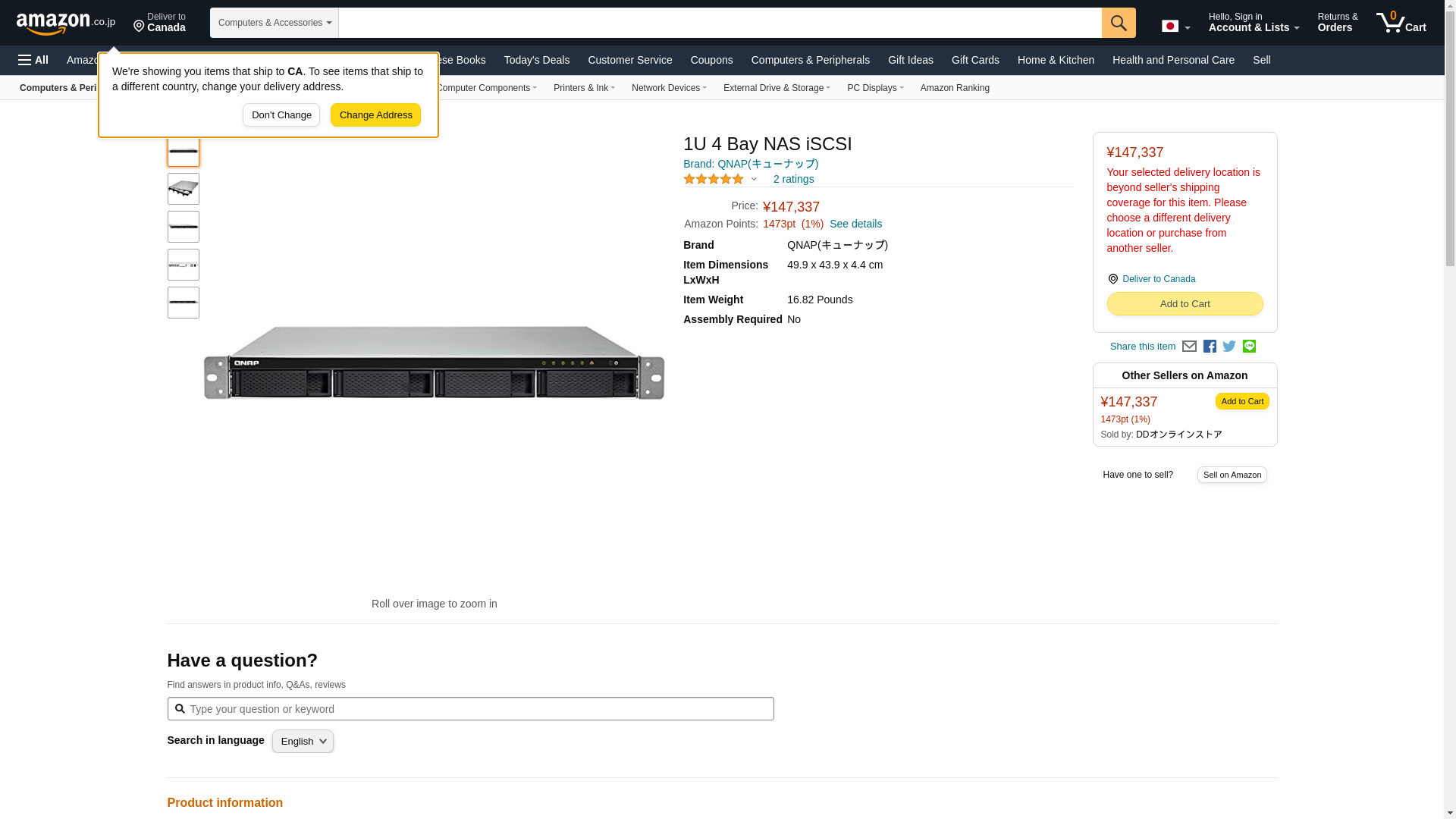Image resolution: width=1456 pixels, height=819 pixels.
Task: Click the Deliver to Canada link
Action: click(x=1158, y=279)
